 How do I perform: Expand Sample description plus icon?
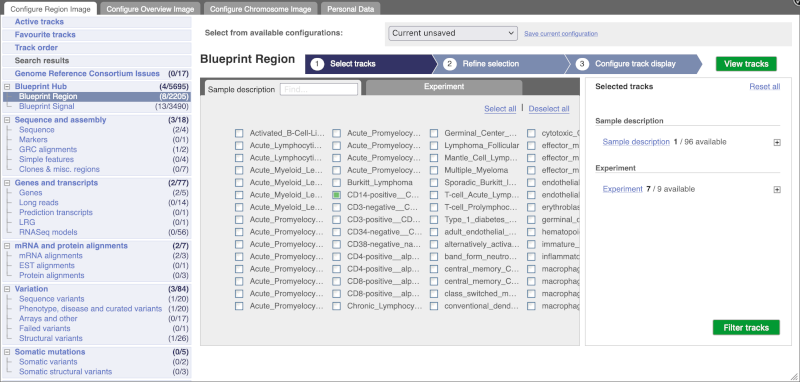click(777, 142)
